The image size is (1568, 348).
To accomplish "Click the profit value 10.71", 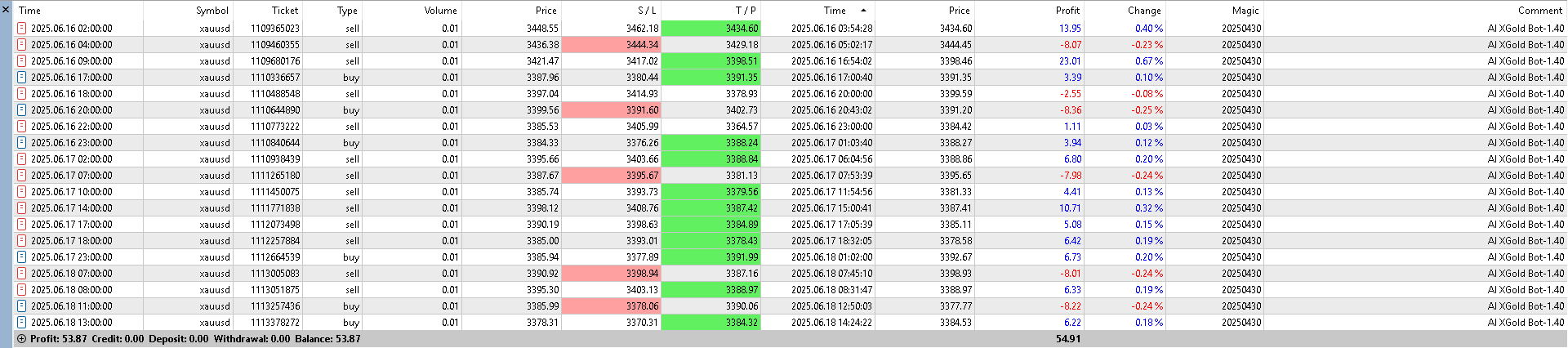I will pyautogui.click(x=1070, y=207).
